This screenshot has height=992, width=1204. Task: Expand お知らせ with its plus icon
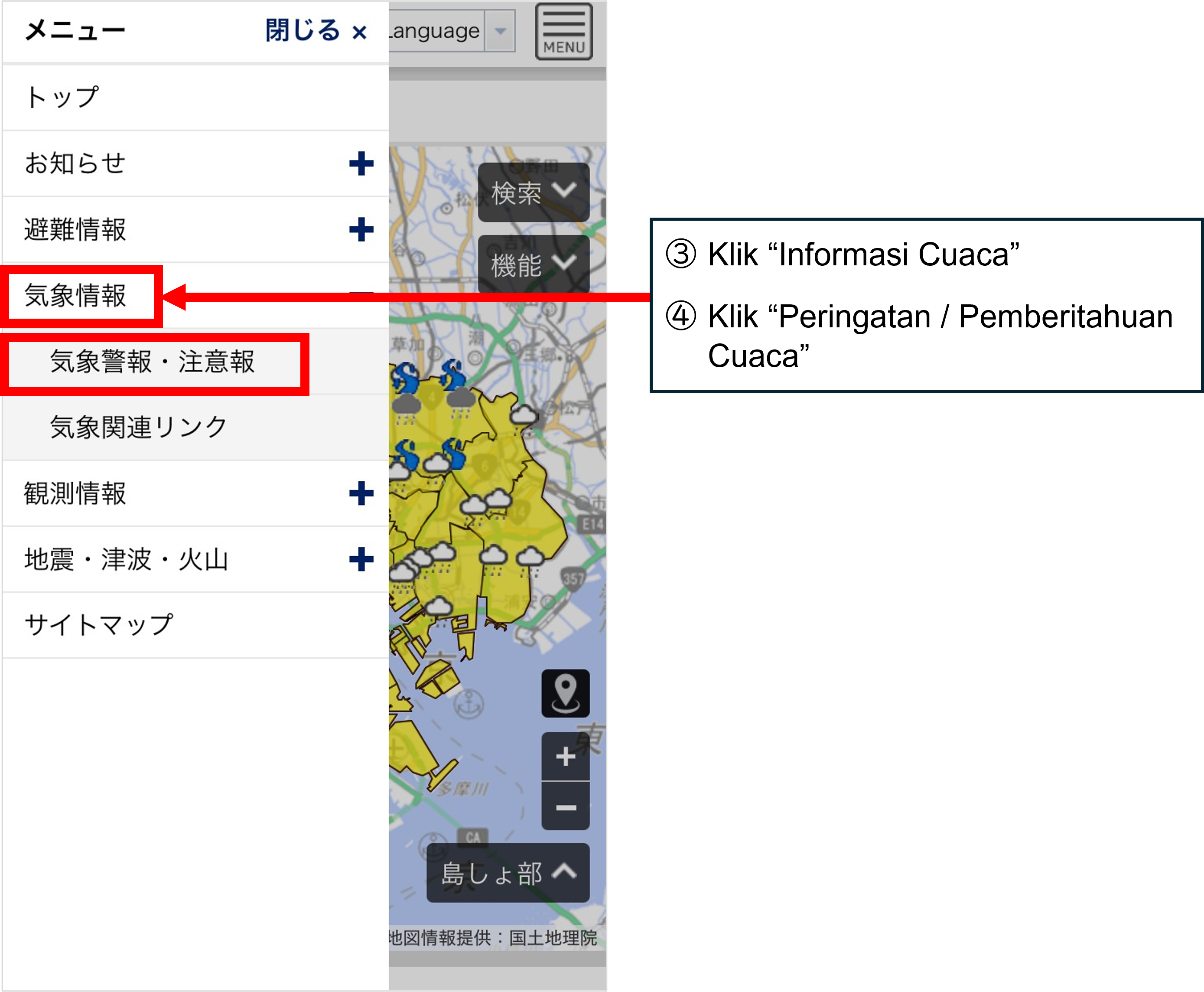(x=361, y=163)
